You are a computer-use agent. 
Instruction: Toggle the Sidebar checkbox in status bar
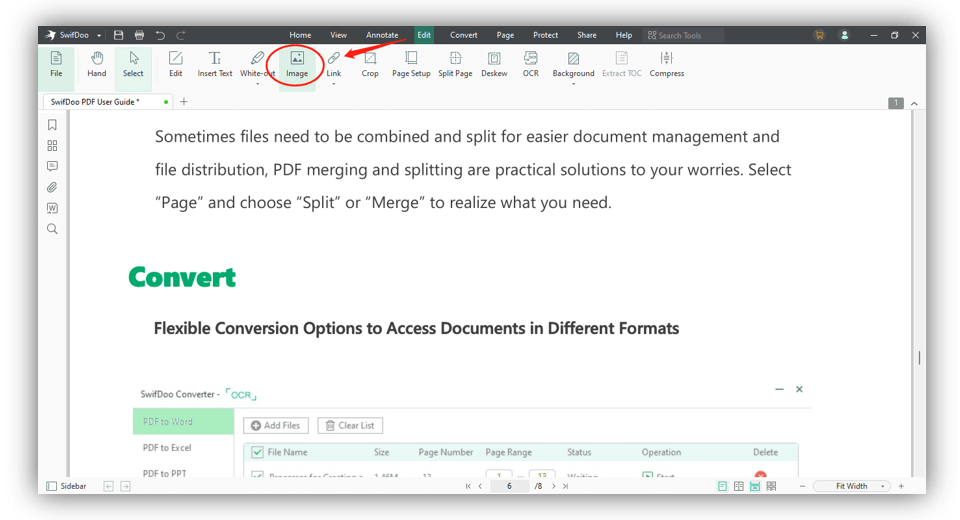52,486
